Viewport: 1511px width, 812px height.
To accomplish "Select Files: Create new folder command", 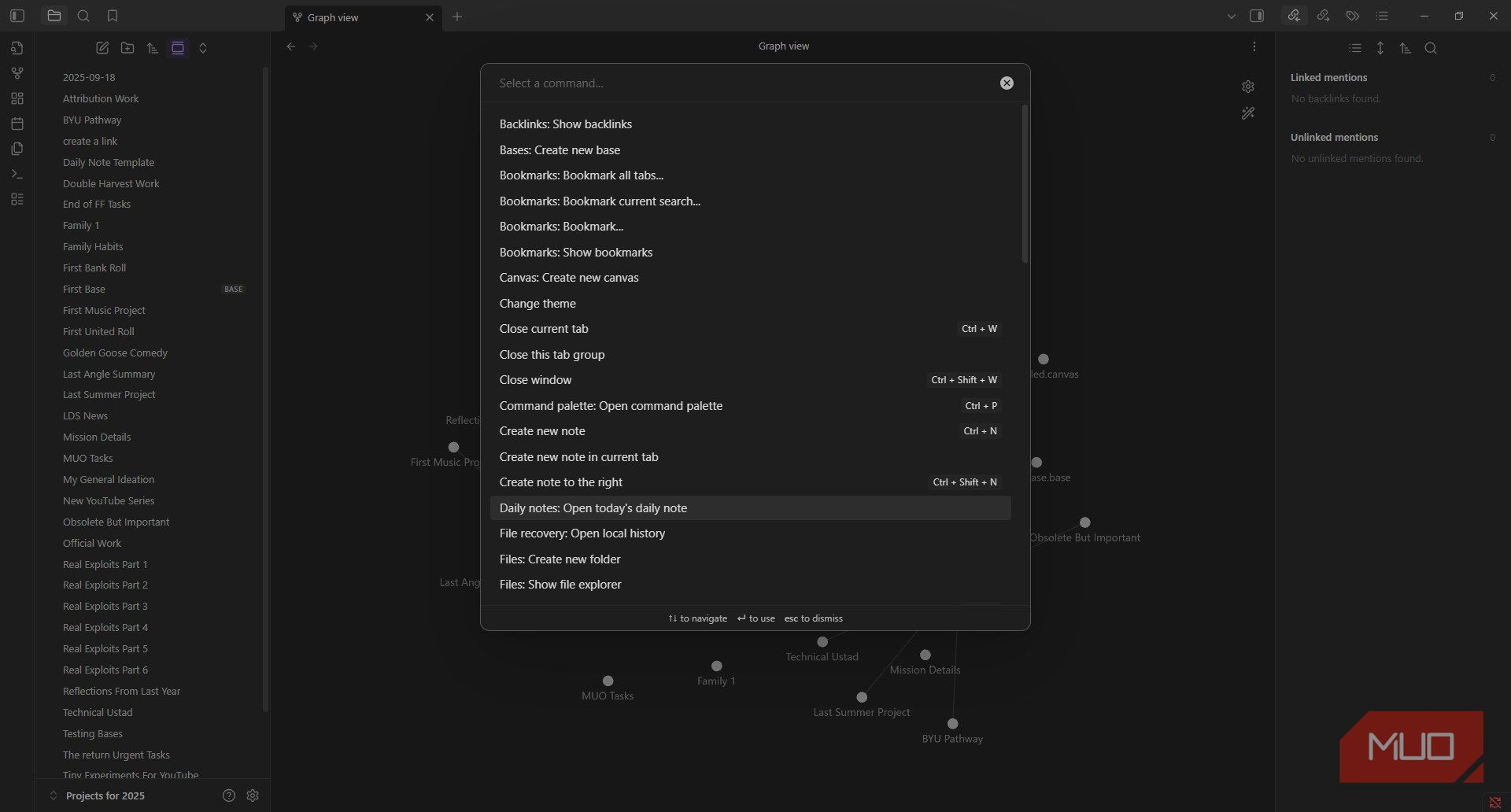I will pos(750,559).
